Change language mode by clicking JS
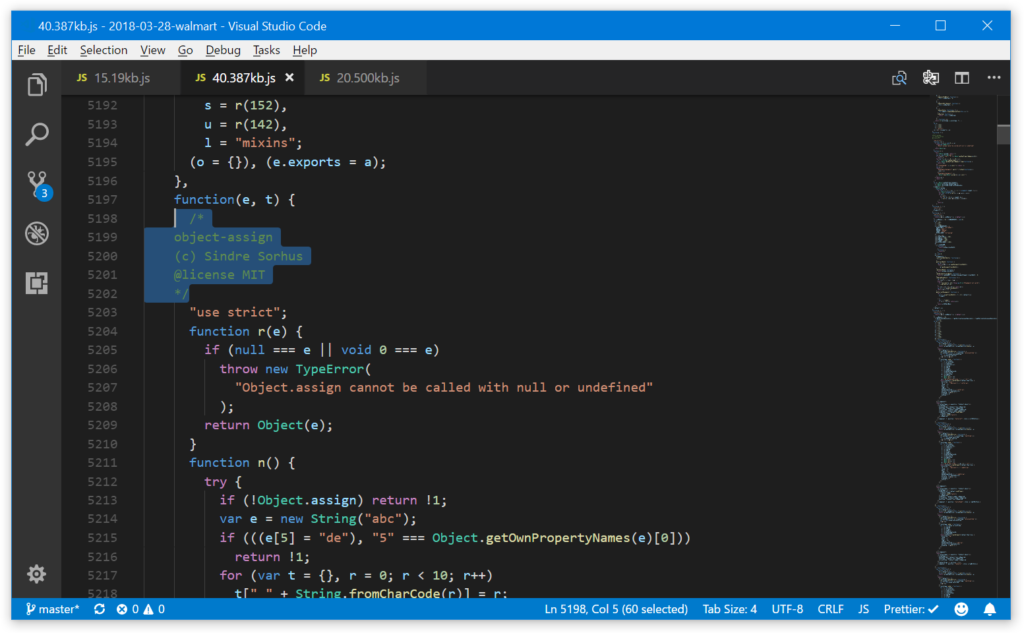The height and width of the screenshot is (633, 1024). click(x=863, y=608)
